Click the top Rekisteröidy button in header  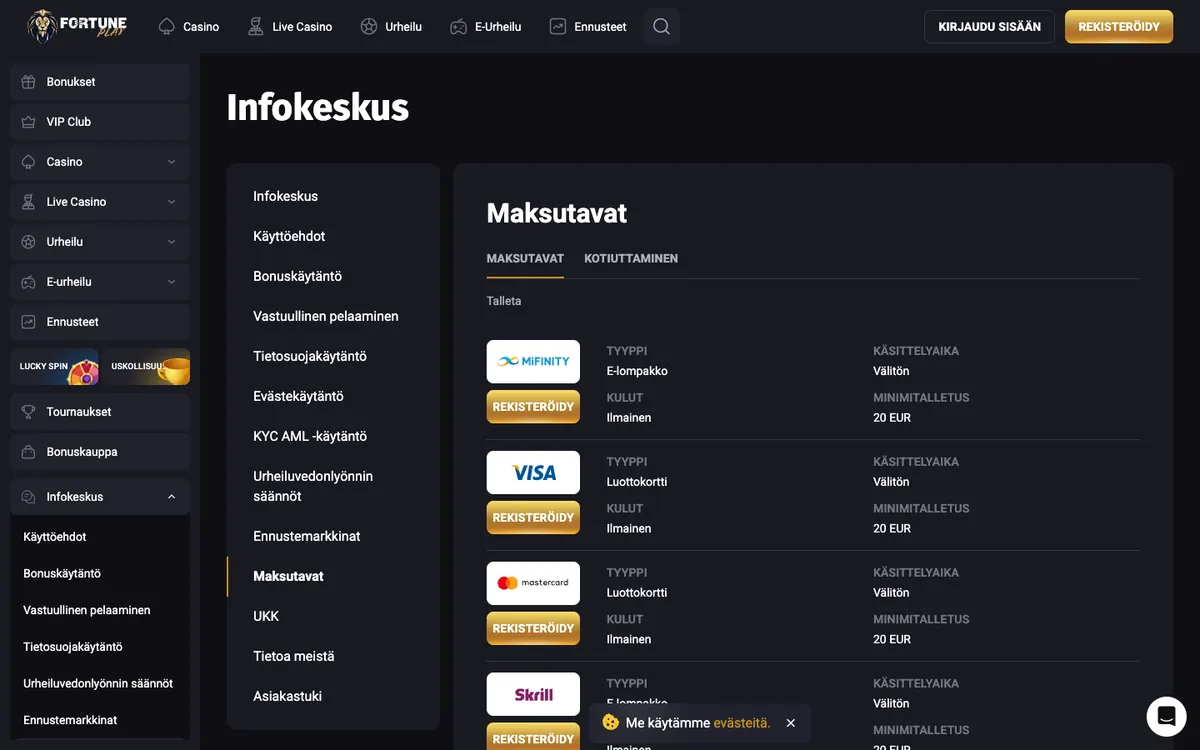[1119, 27]
